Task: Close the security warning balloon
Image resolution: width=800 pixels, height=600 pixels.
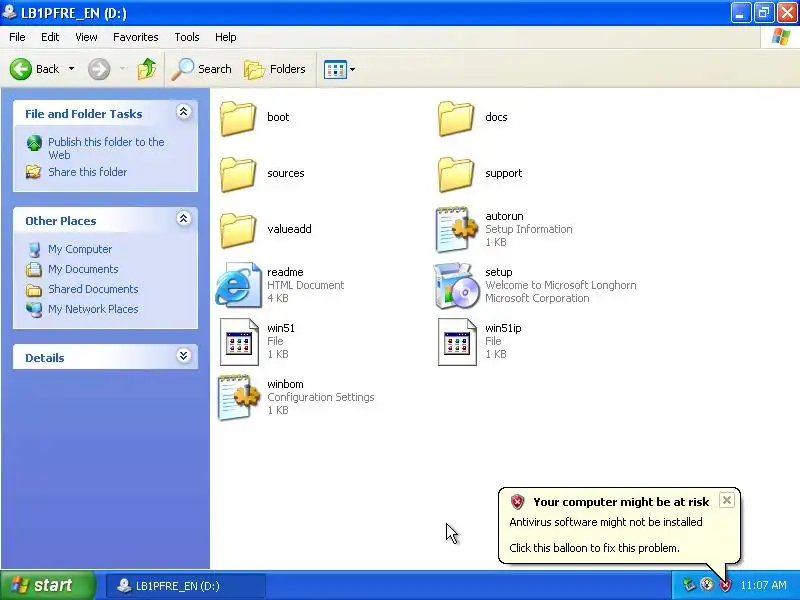Action: click(x=727, y=500)
